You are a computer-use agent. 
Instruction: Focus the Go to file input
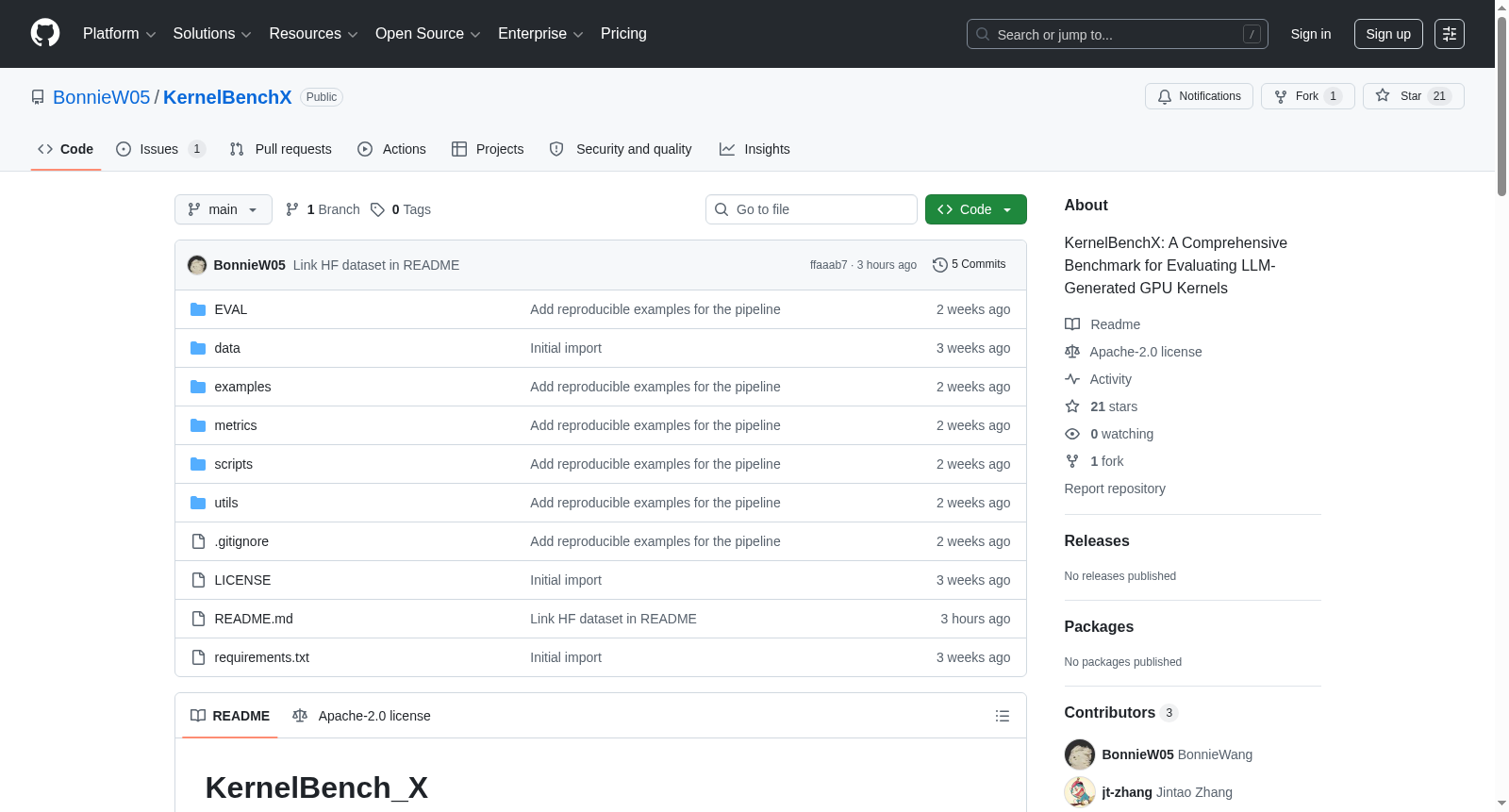coord(811,209)
